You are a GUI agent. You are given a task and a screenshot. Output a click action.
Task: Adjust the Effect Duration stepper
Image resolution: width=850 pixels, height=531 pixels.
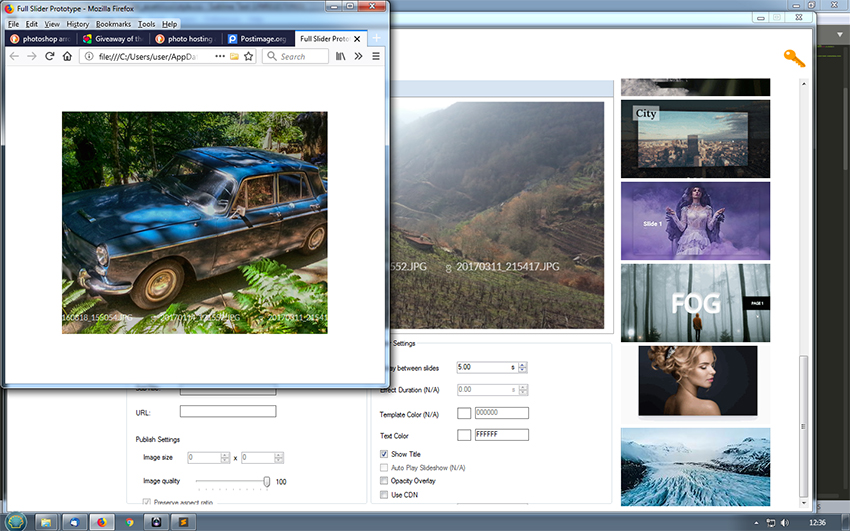[x=523, y=390]
